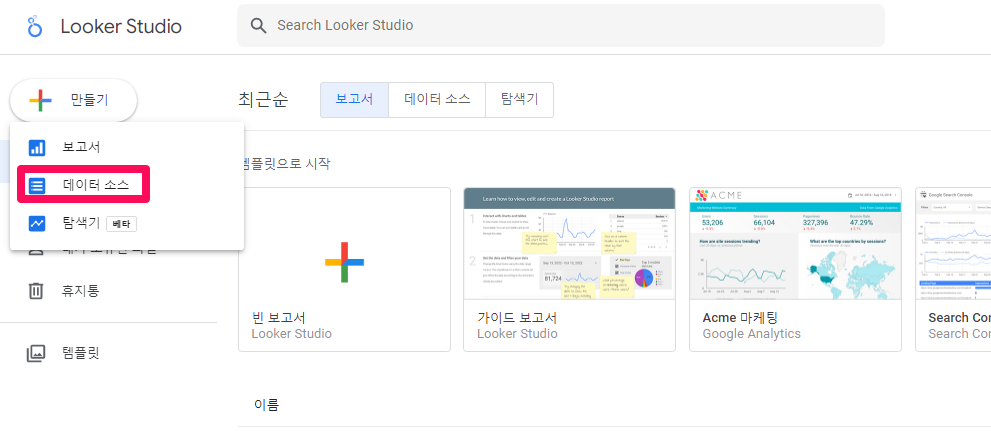Click the colorful plus icon in 만들기

tap(40, 100)
